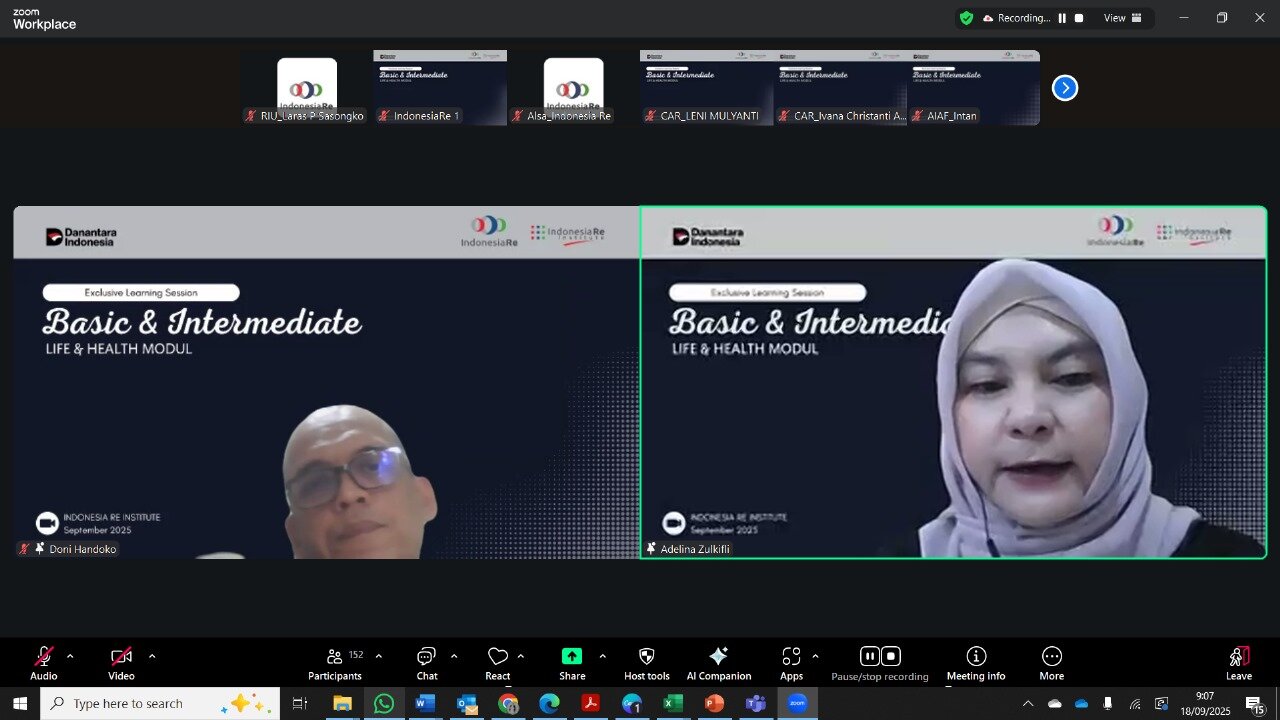
Task: Expand share options arrow next to Share
Action: pos(602,657)
